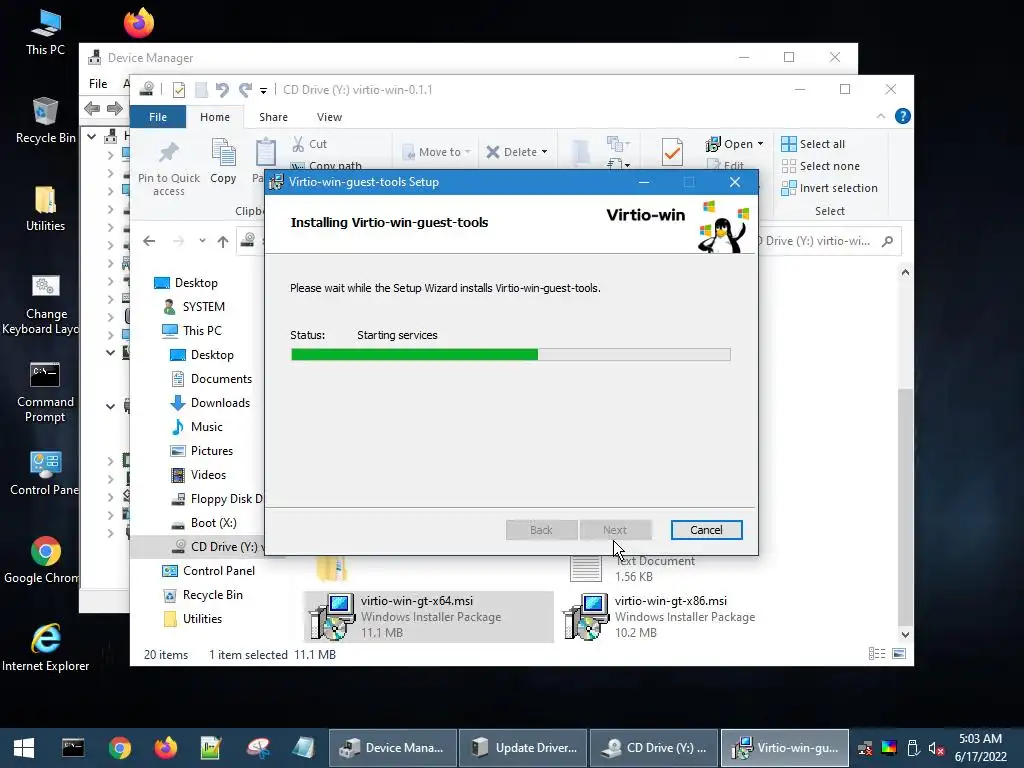The width and height of the screenshot is (1024, 768).
Task: Launch Command Prompt desktop shortcut
Action: pos(45,392)
